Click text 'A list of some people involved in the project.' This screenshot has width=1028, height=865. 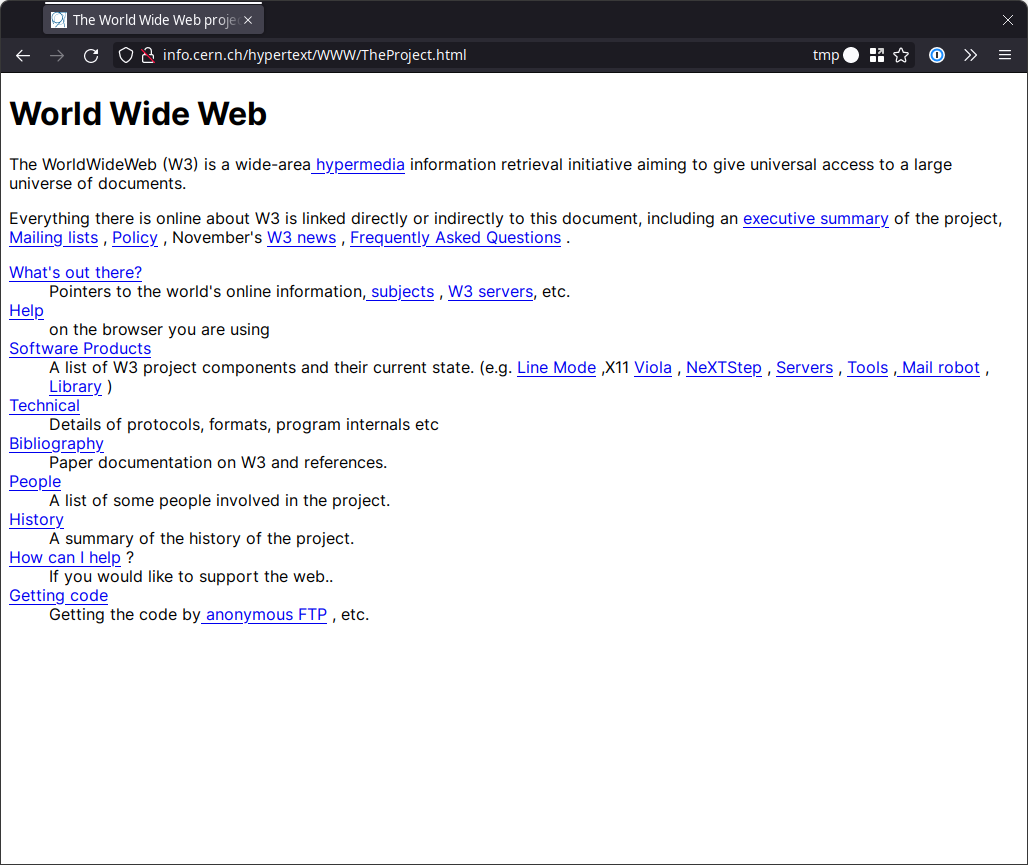point(220,501)
